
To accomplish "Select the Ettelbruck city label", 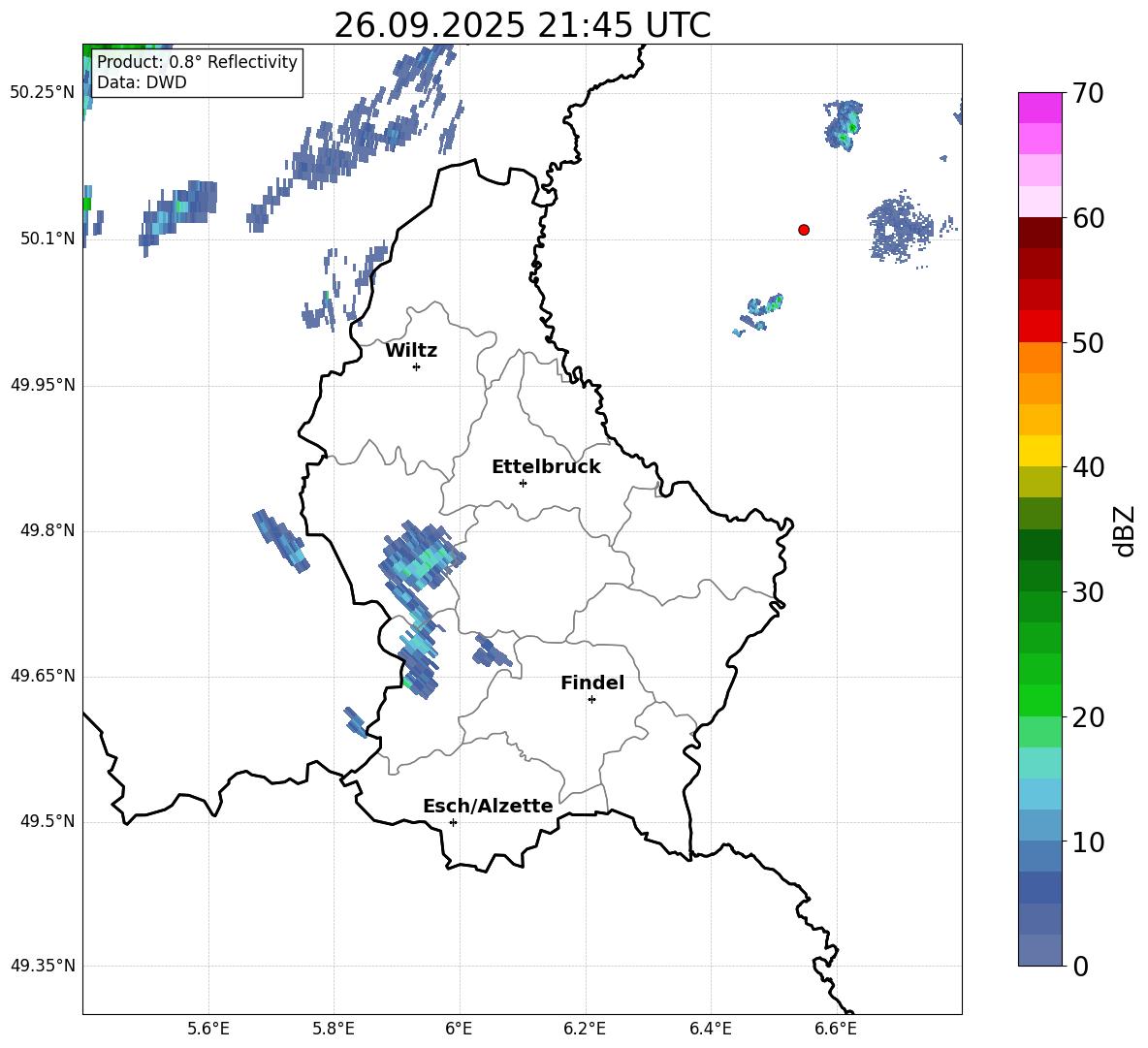I will point(546,467).
